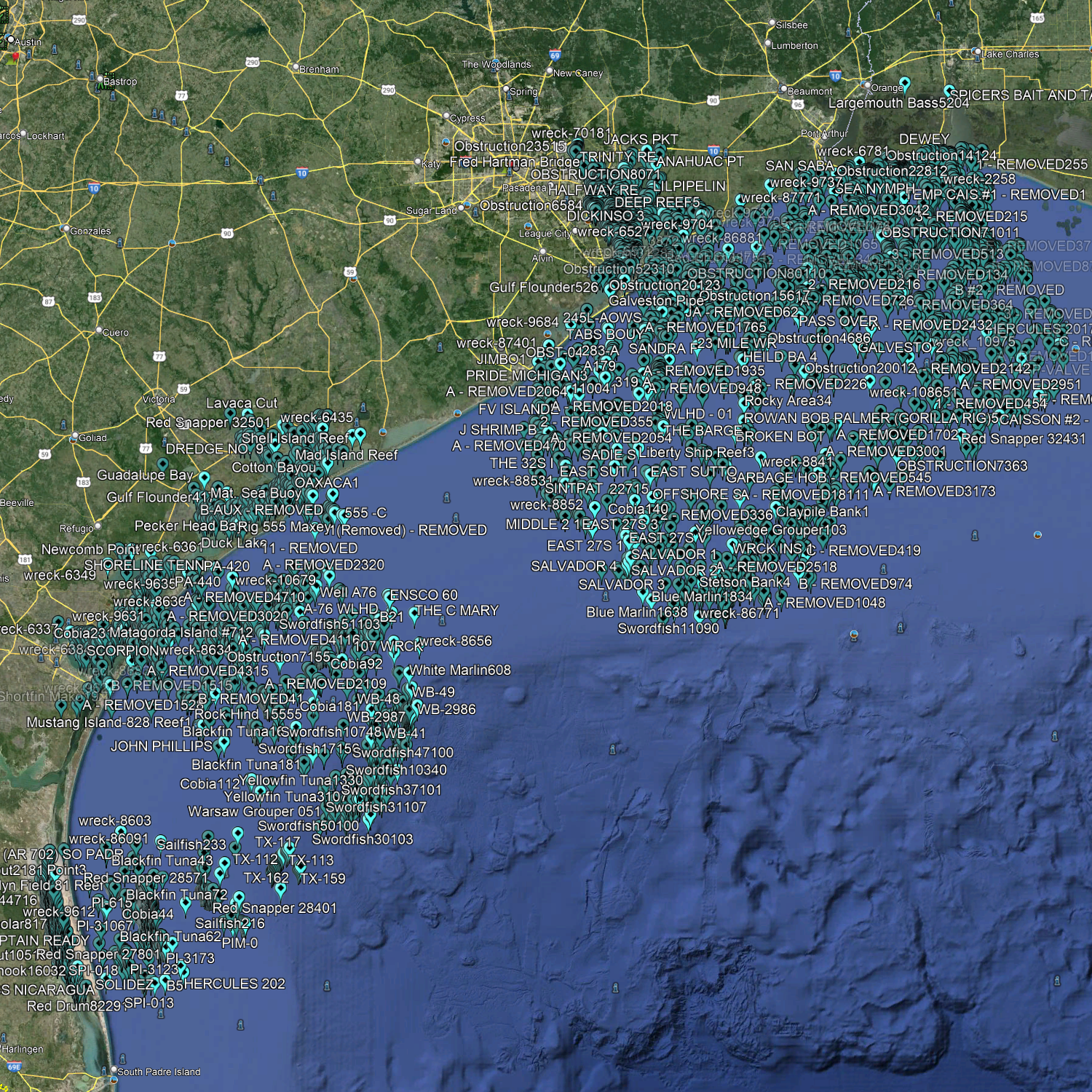Screen dimensions: 1092x1092
Task: Select the Sailfish233 placemark pin
Action: 237,835
